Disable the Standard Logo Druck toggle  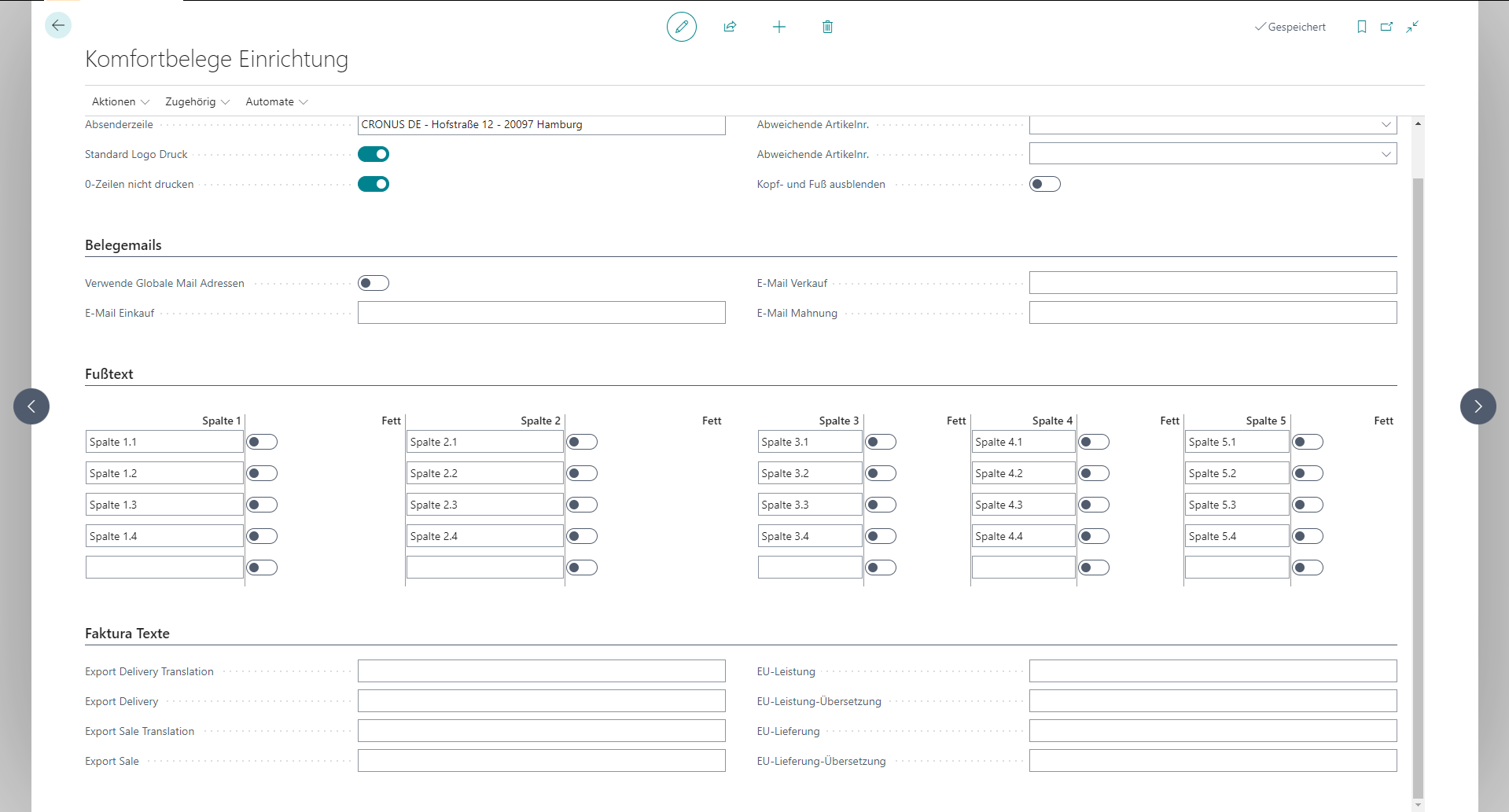(374, 154)
